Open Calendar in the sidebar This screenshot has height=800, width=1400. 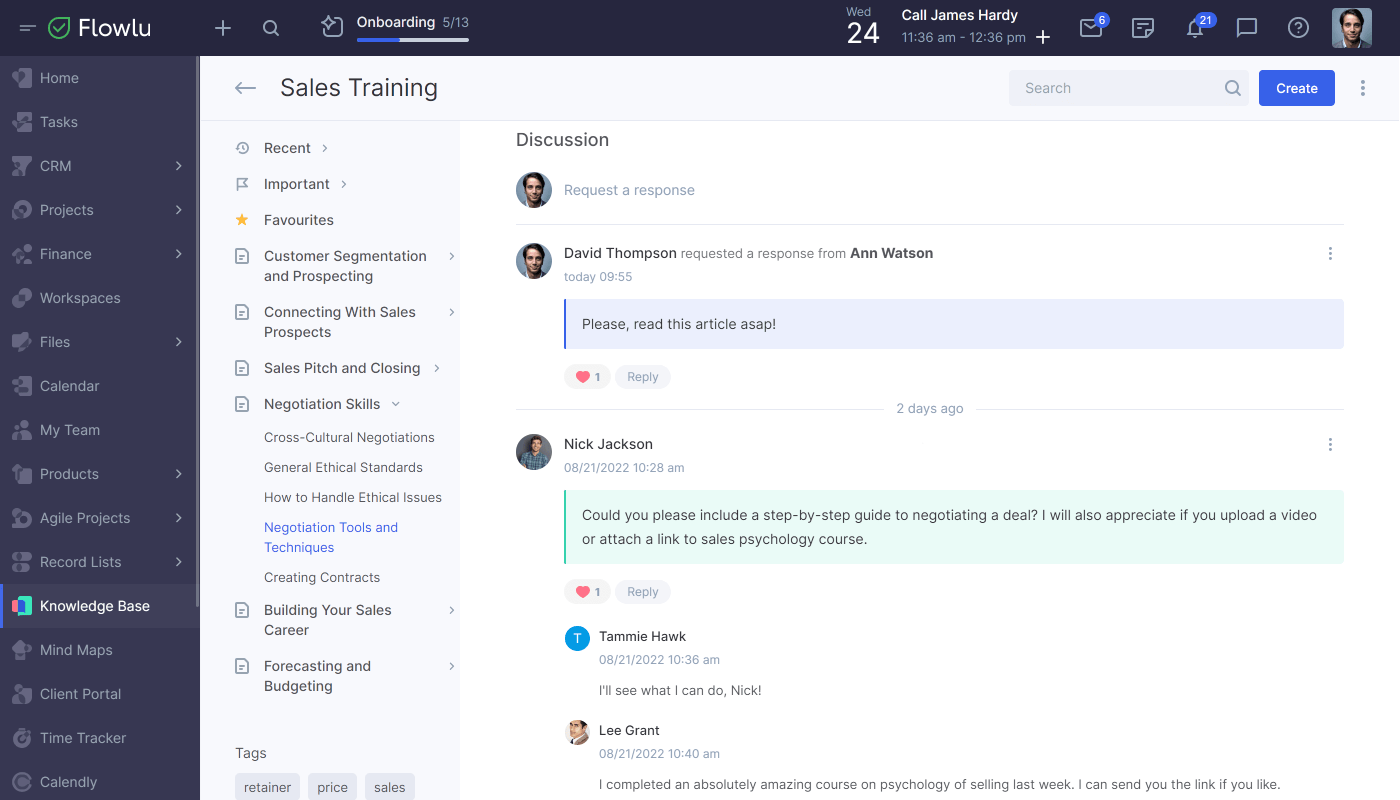(100, 386)
